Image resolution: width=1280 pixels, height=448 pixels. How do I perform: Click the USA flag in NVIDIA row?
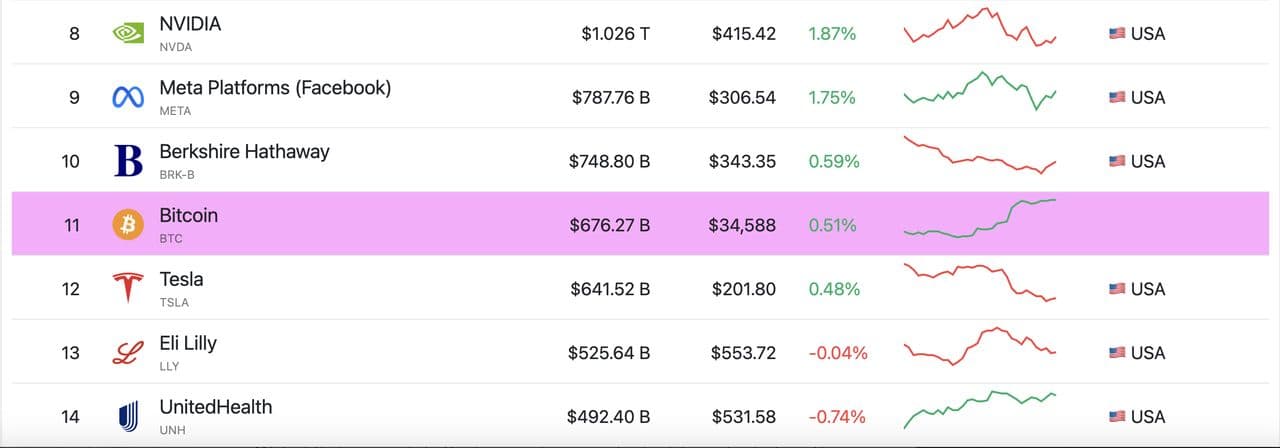click(x=1118, y=33)
